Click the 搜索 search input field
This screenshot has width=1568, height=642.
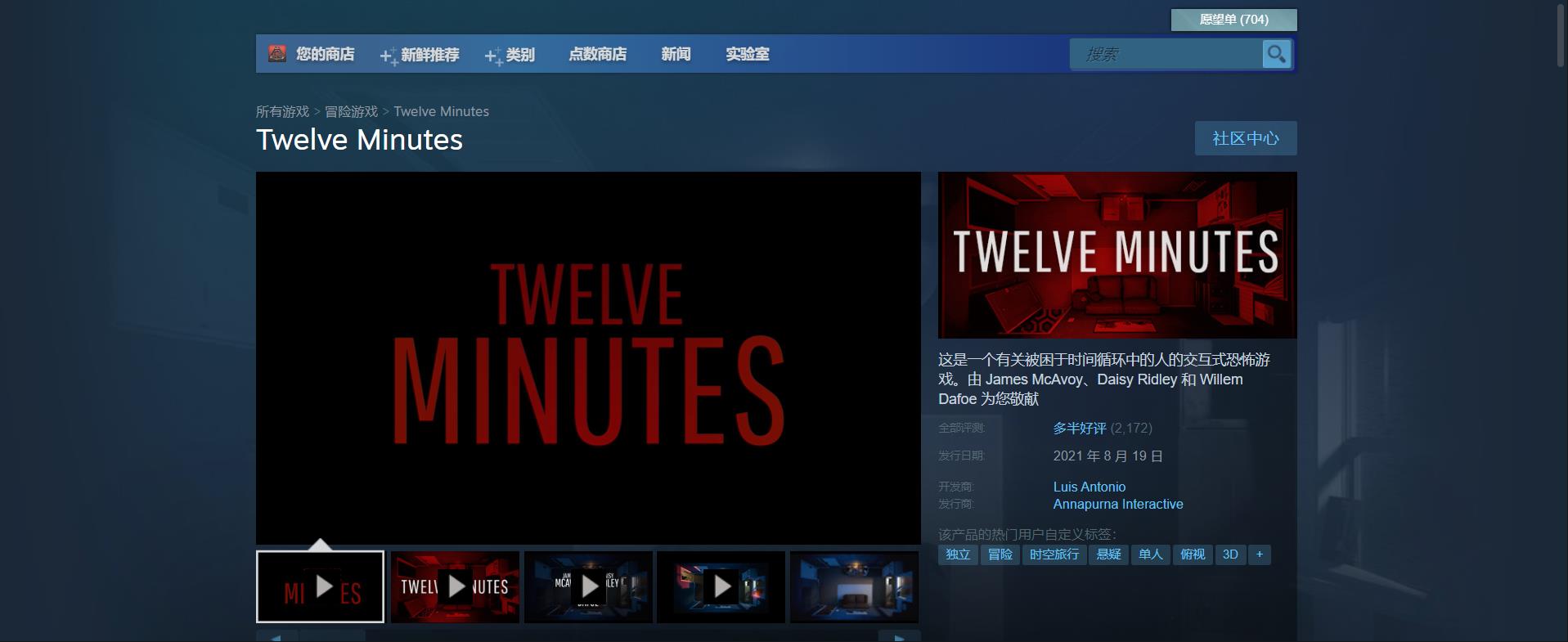pos(1166,55)
